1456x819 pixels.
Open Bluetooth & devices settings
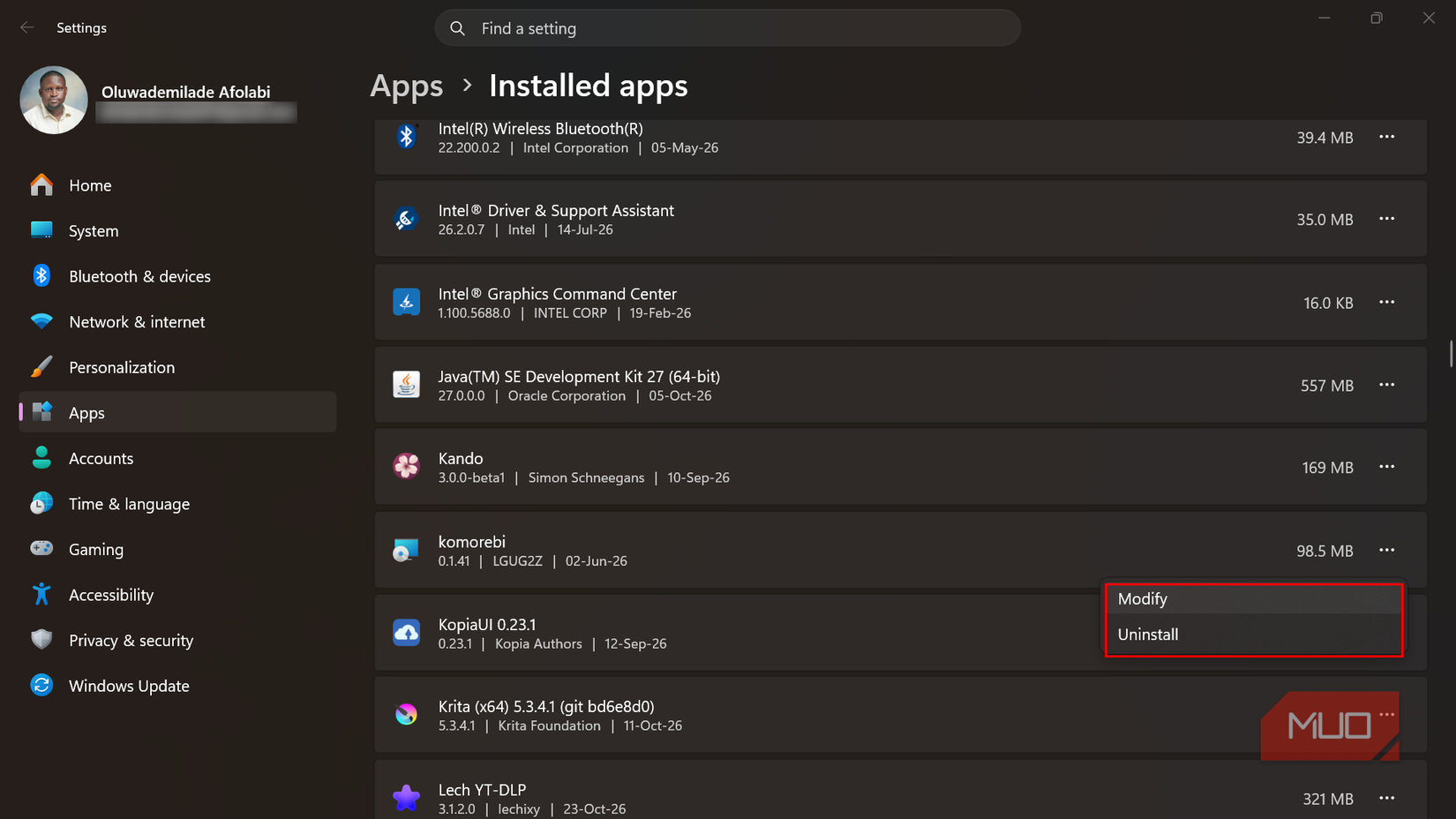pos(177,276)
